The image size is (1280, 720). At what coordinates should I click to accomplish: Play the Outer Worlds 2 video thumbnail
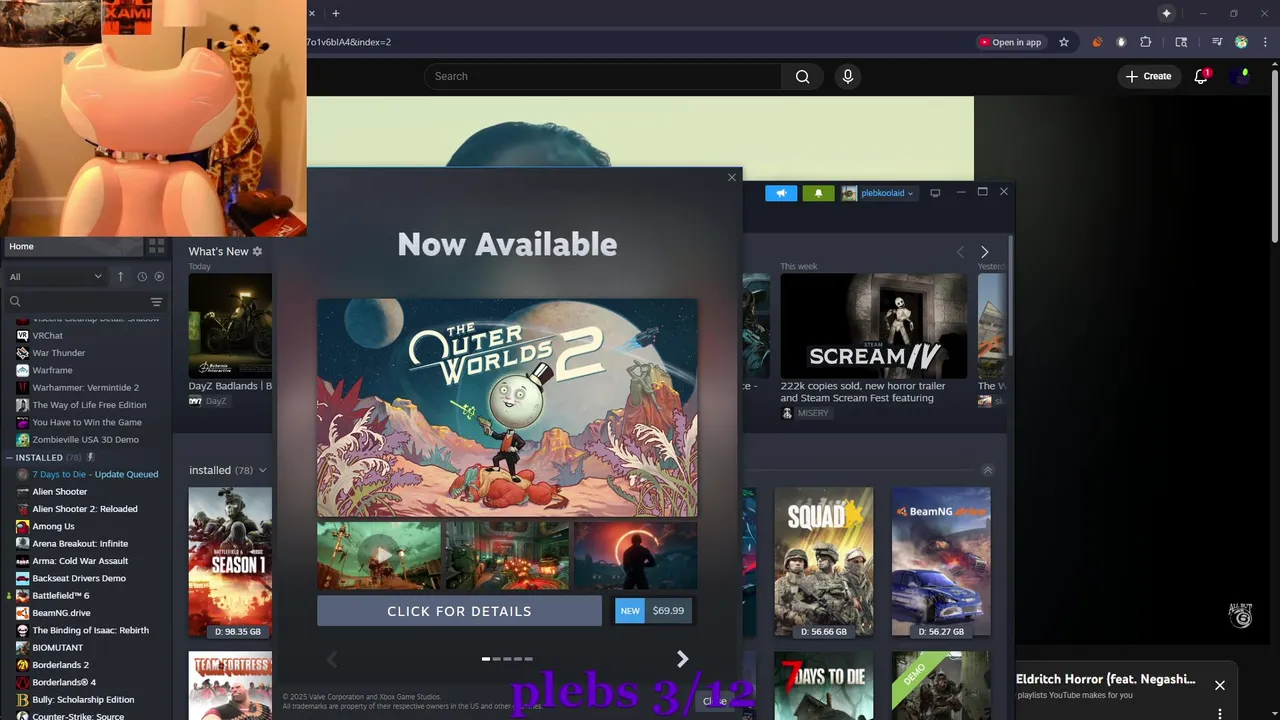point(379,555)
